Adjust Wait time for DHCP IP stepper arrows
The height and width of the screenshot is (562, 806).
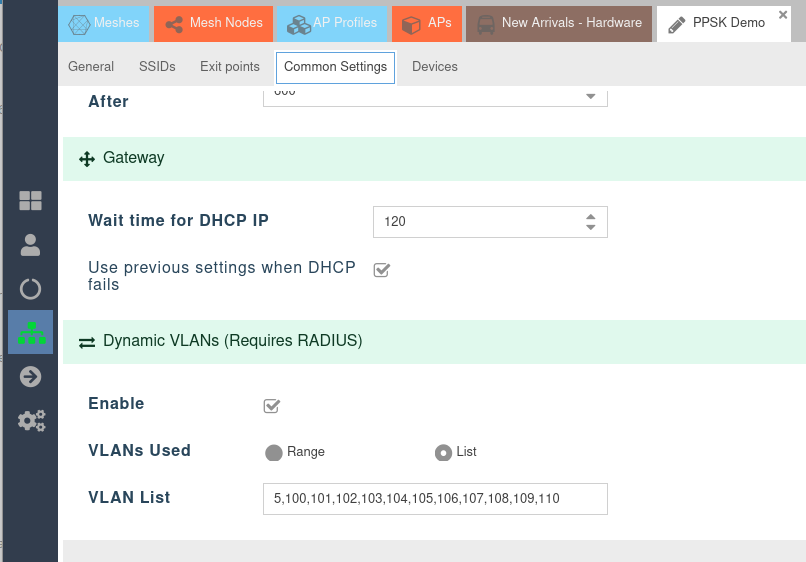pyautogui.click(x=590, y=222)
